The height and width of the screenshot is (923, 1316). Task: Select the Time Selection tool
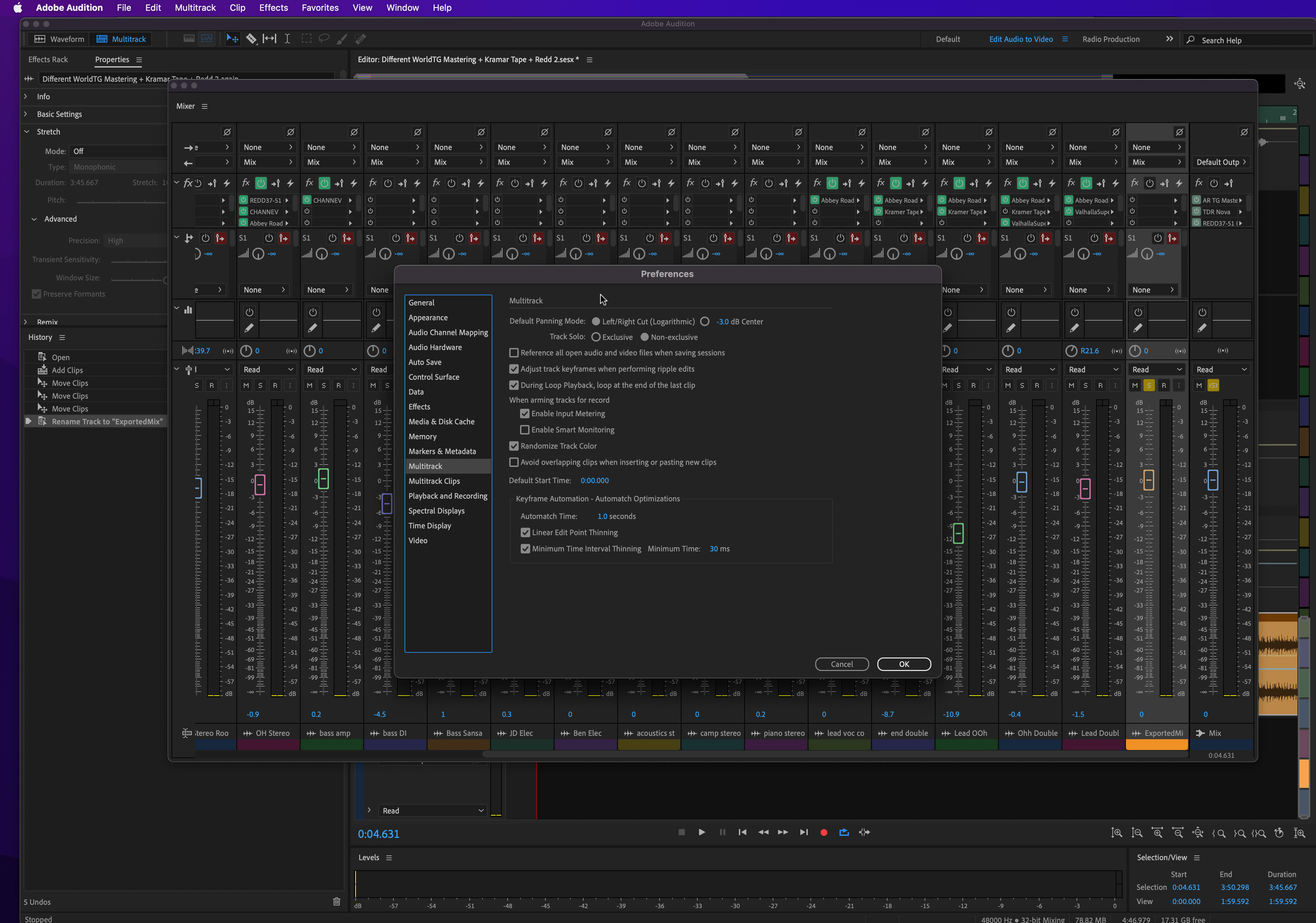(288, 39)
